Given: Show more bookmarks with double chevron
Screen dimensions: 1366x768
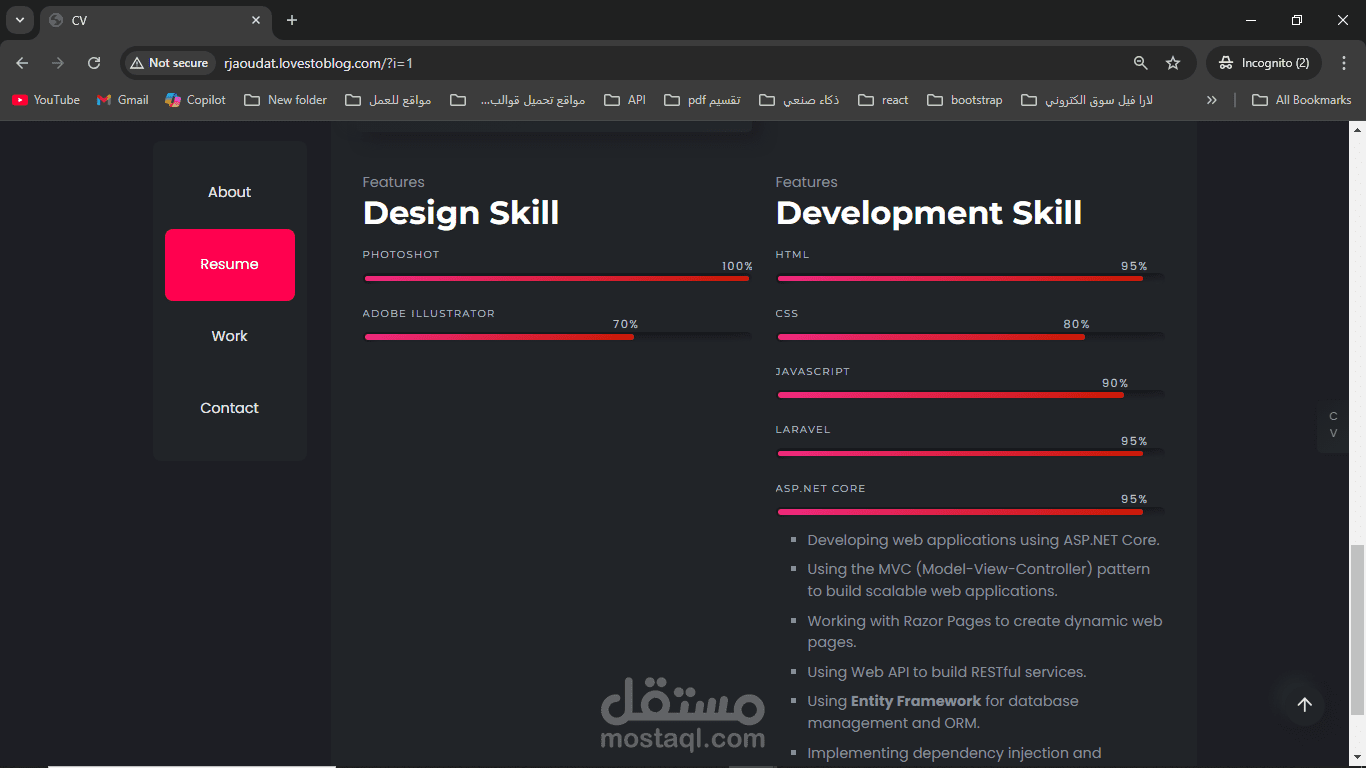Looking at the screenshot, I should pos(1212,100).
